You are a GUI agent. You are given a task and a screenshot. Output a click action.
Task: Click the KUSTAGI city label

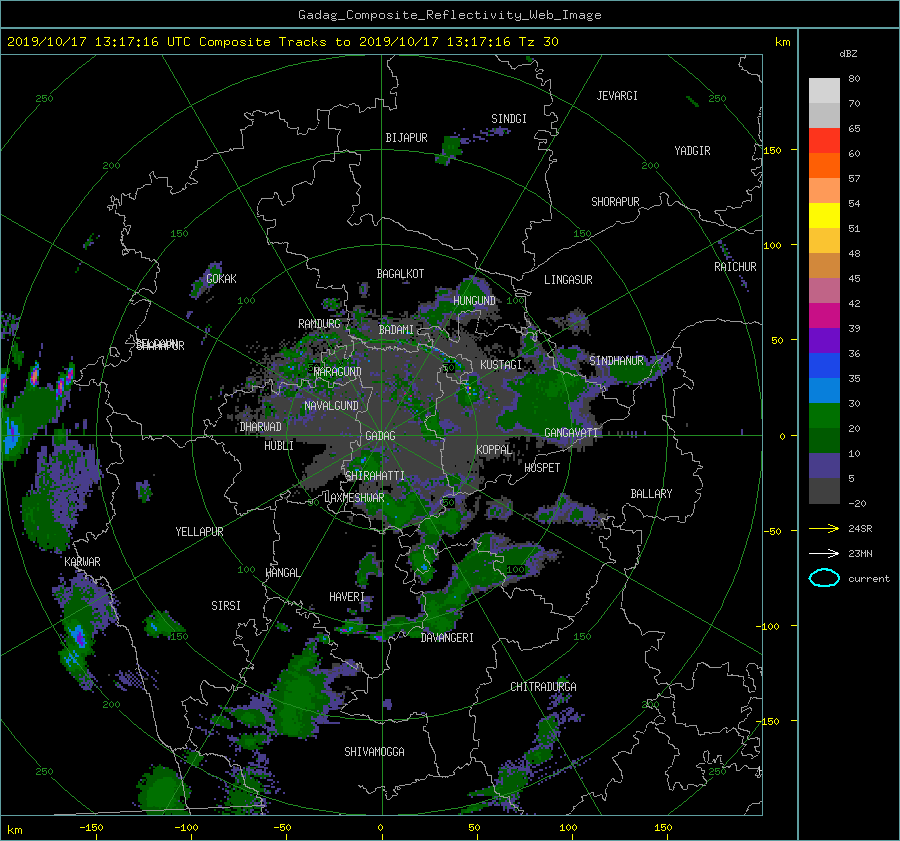pyautogui.click(x=501, y=365)
